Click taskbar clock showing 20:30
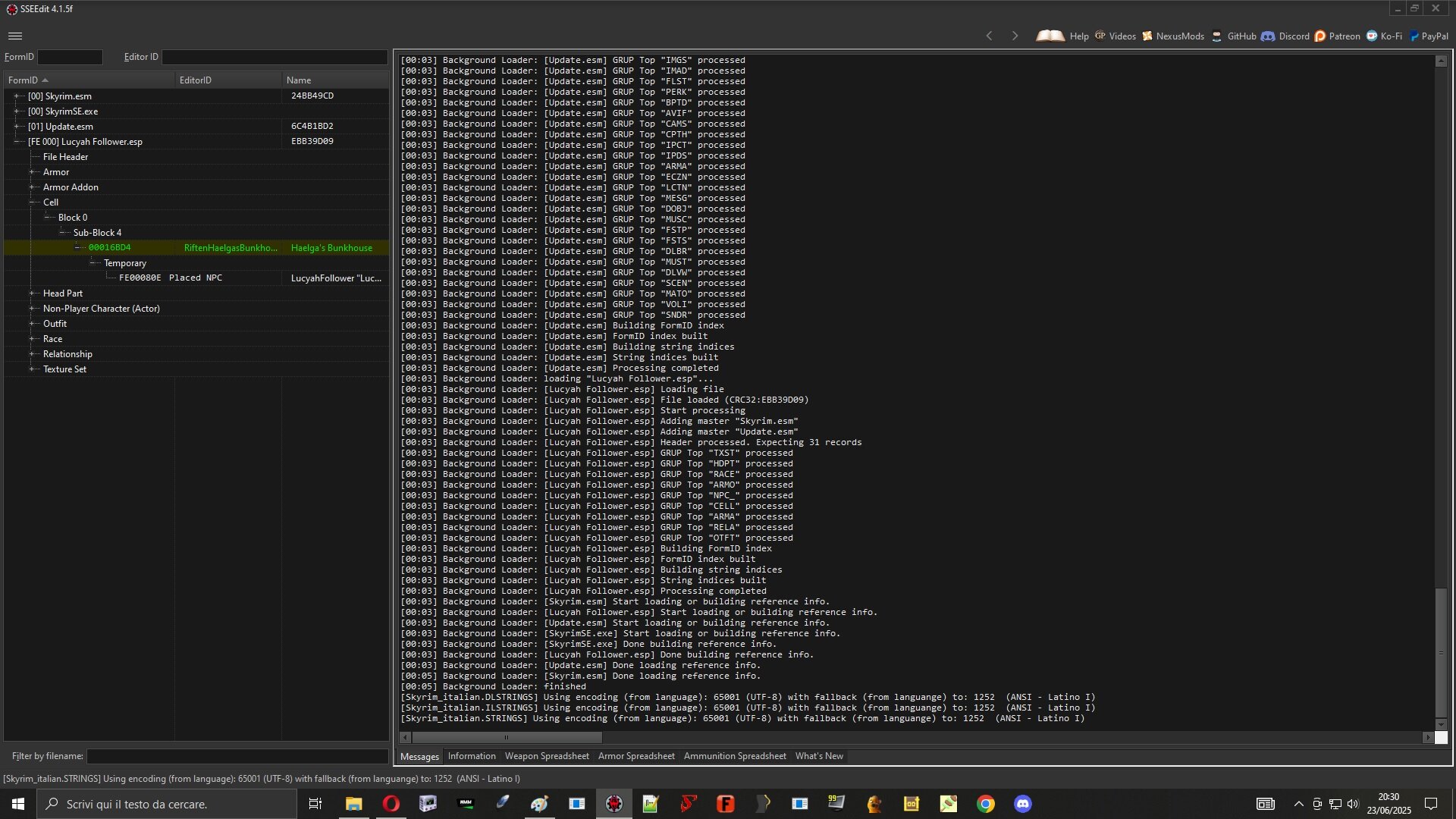This screenshot has height=819, width=1456. [x=1389, y=804]
